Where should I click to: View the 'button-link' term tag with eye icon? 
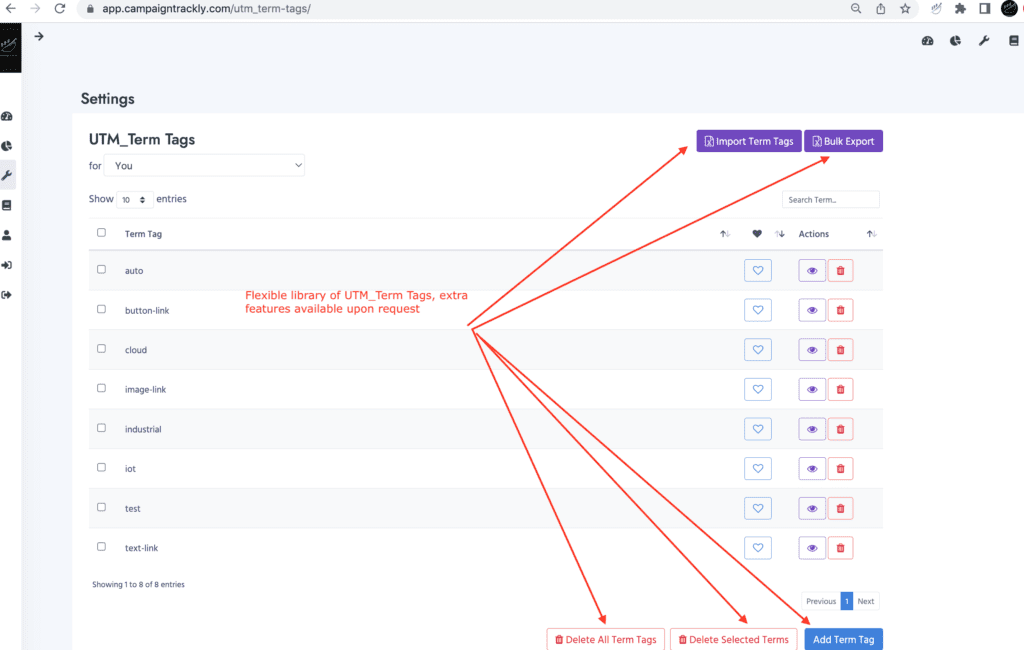(x=812, y=310)
